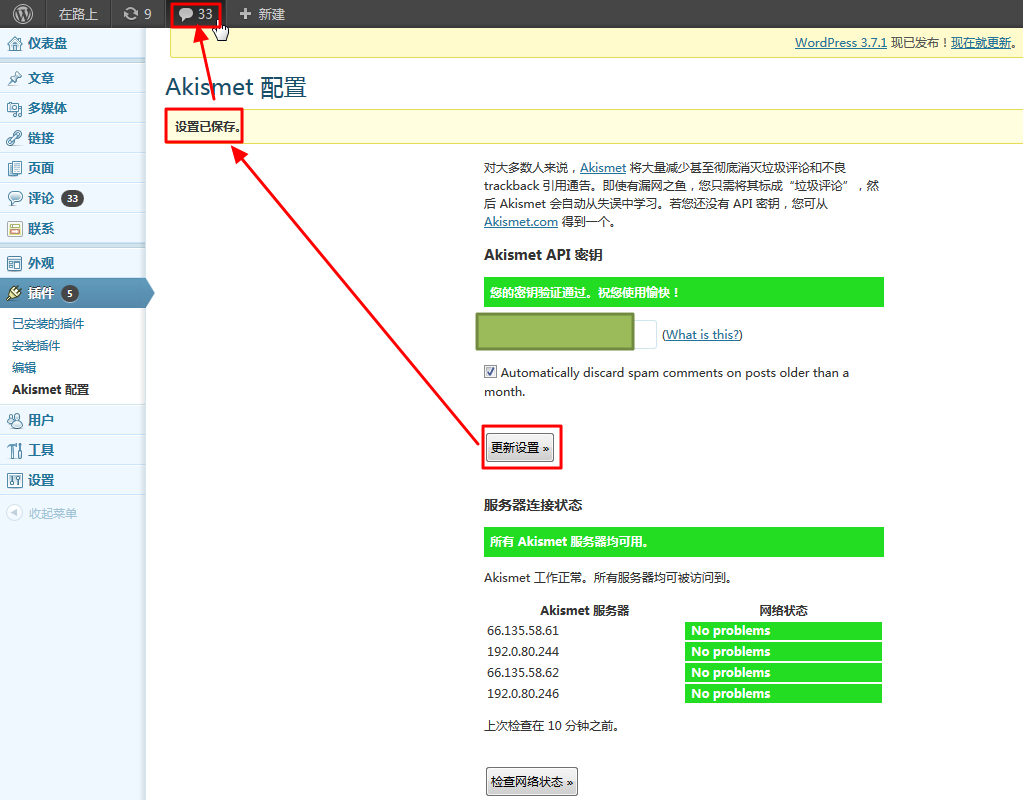
Task: Click the 您的密钥验证通过 green banner
Action: pyautogui.click(x=684, y=292)
